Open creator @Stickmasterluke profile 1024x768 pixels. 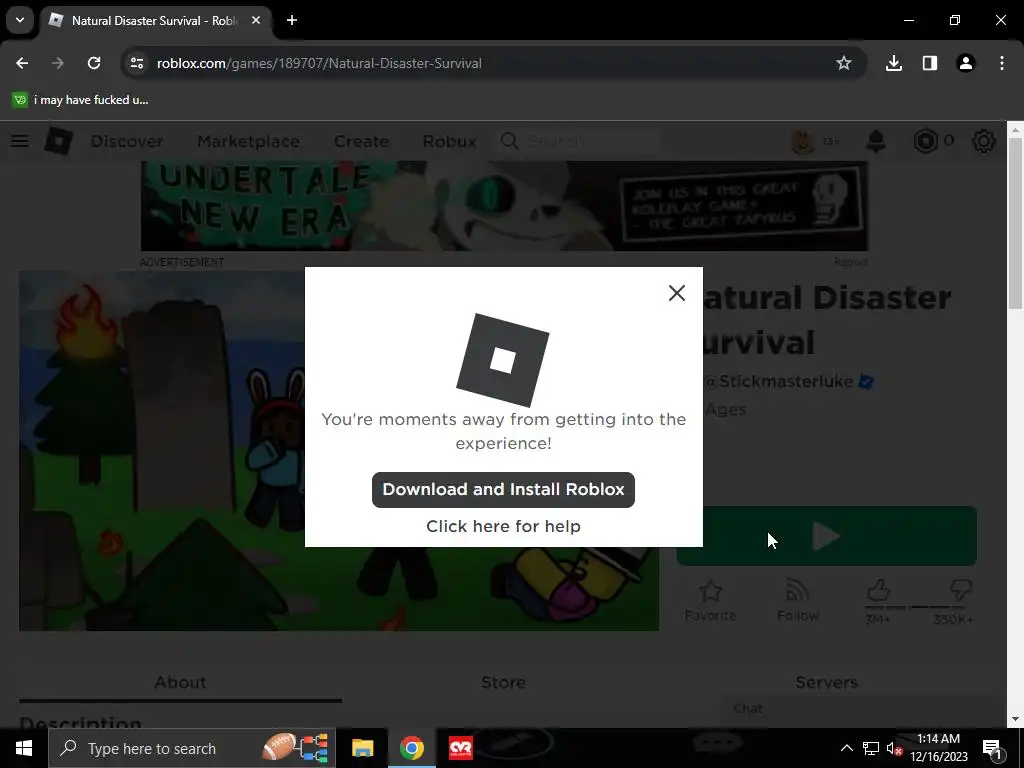(x=780, y=381)
